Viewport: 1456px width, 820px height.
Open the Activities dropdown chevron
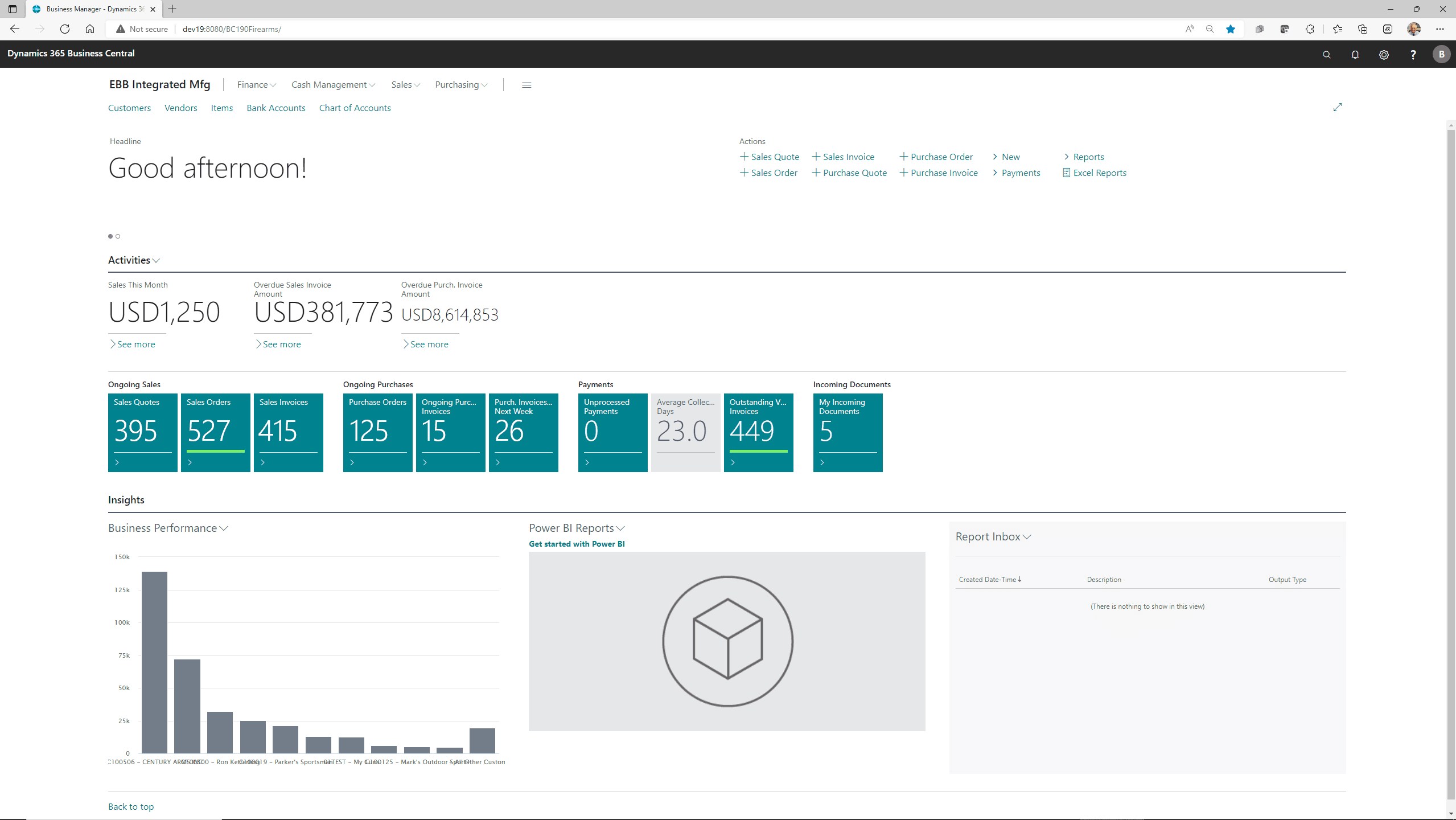[x=157, y=260]
